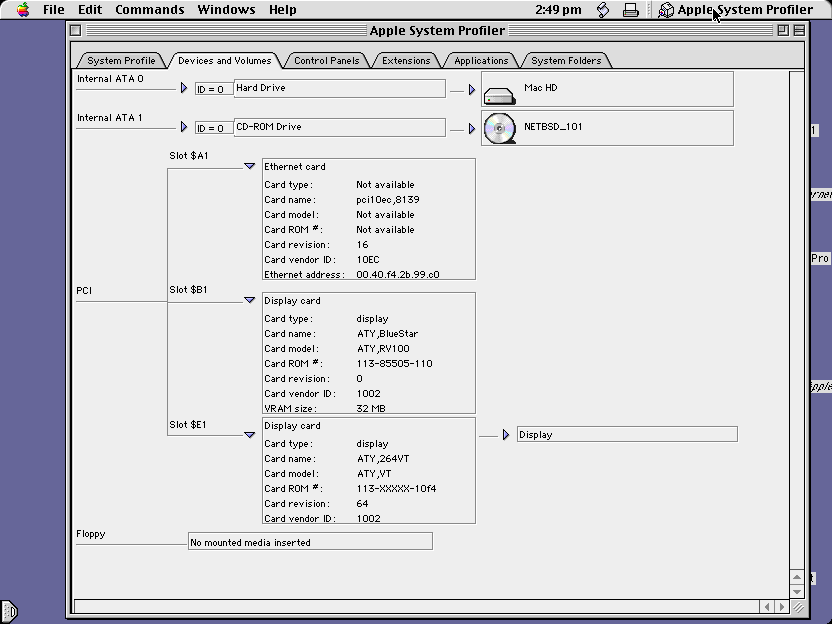Image resolution: width=832 pixels, height=624 pixels.
Task: Click the window resize grip
Action: pyautogui.click(x=798, y=607)
